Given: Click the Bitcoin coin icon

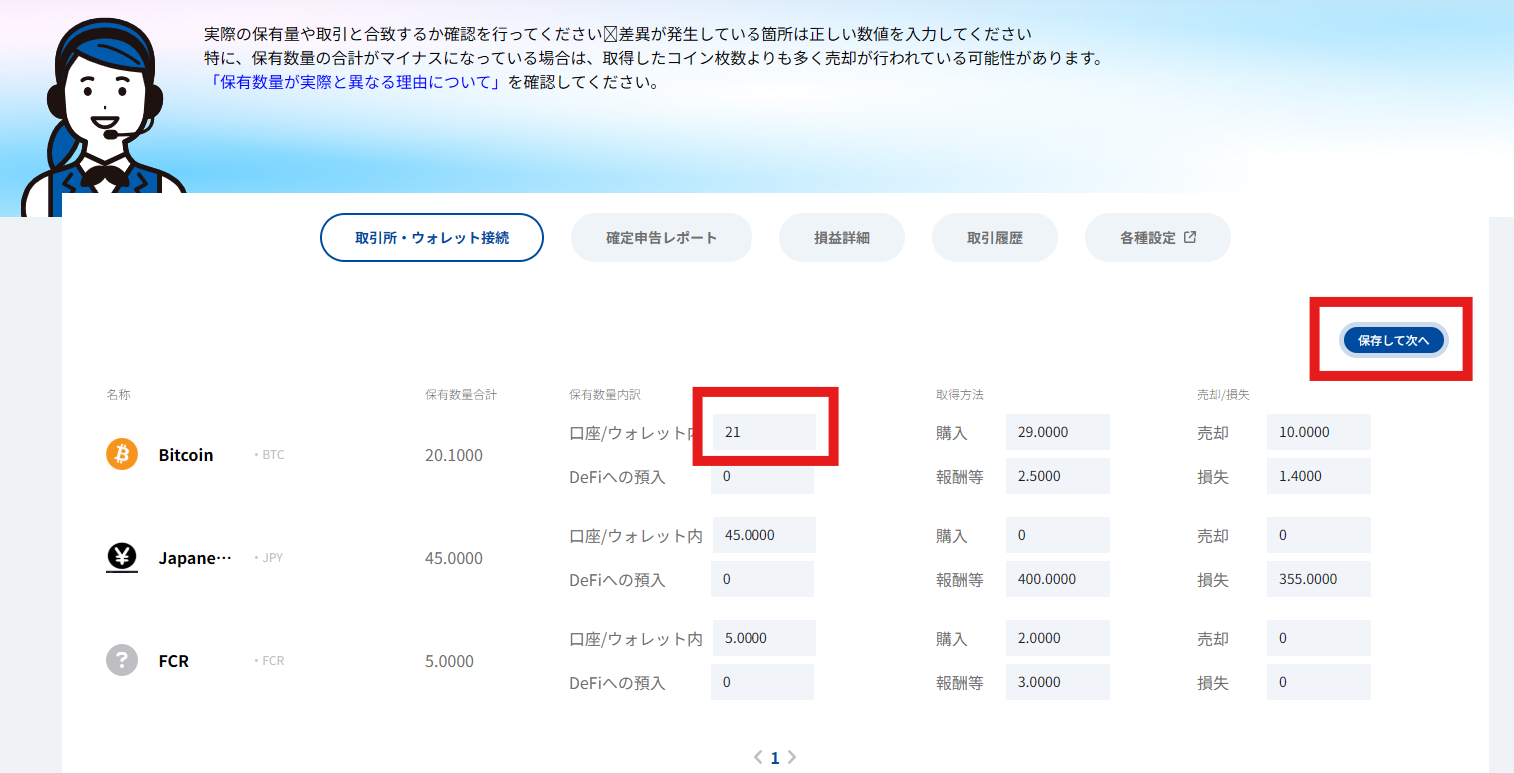Looking at the screenshot, I should tap(122, 454).
